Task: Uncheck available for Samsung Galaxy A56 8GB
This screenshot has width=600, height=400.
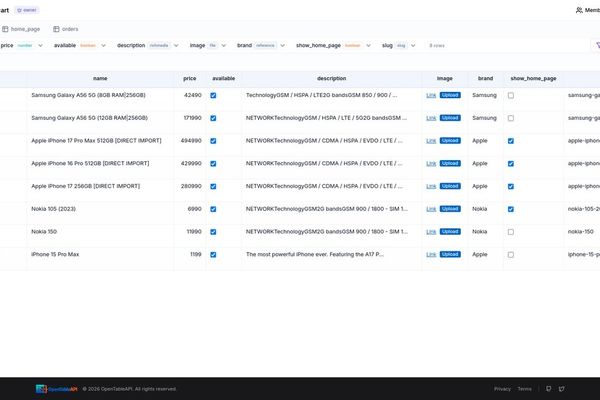Action: point(213,95)
